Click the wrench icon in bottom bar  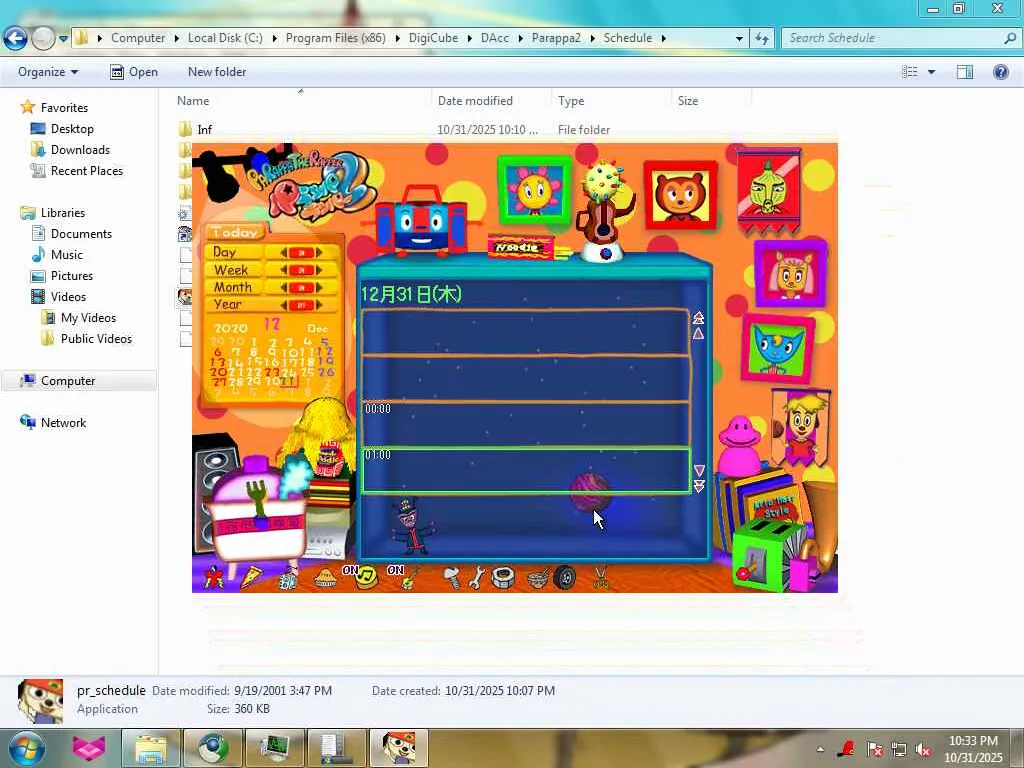click(x=477, y=577)
